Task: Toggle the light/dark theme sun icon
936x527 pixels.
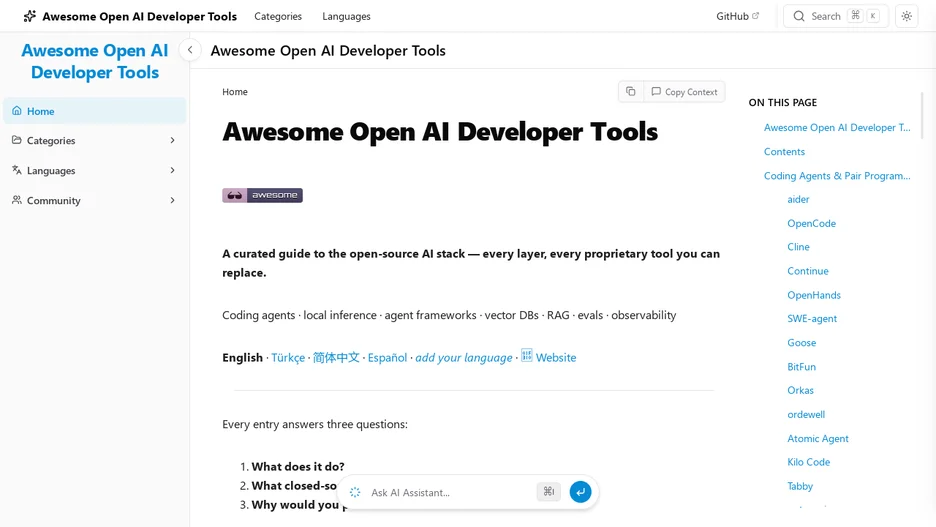Action: point(906,16)
